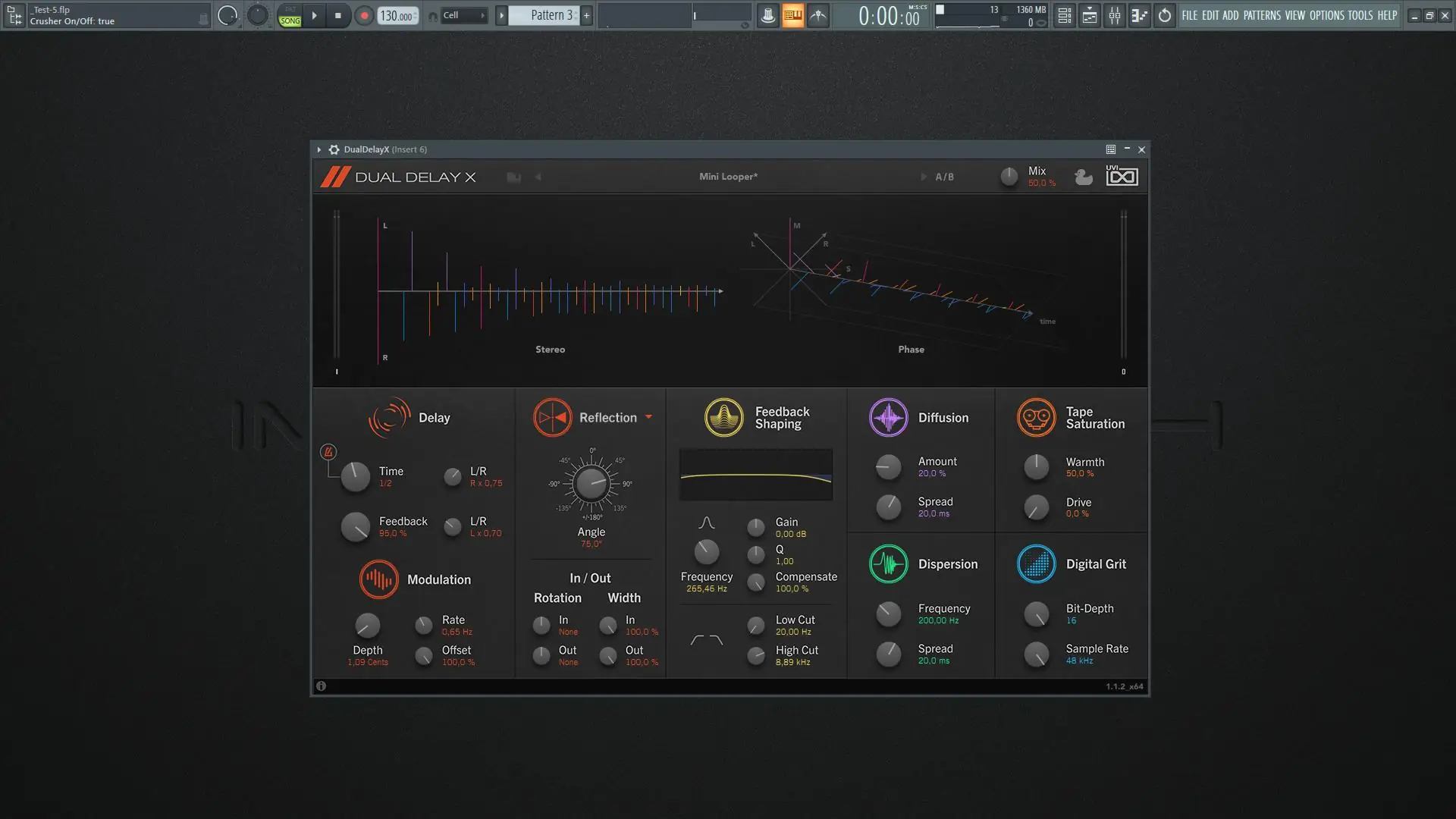This screenshot has width=1456, height=819.
Task: Click the UVI logo icon
Action: click(1122, 177)
